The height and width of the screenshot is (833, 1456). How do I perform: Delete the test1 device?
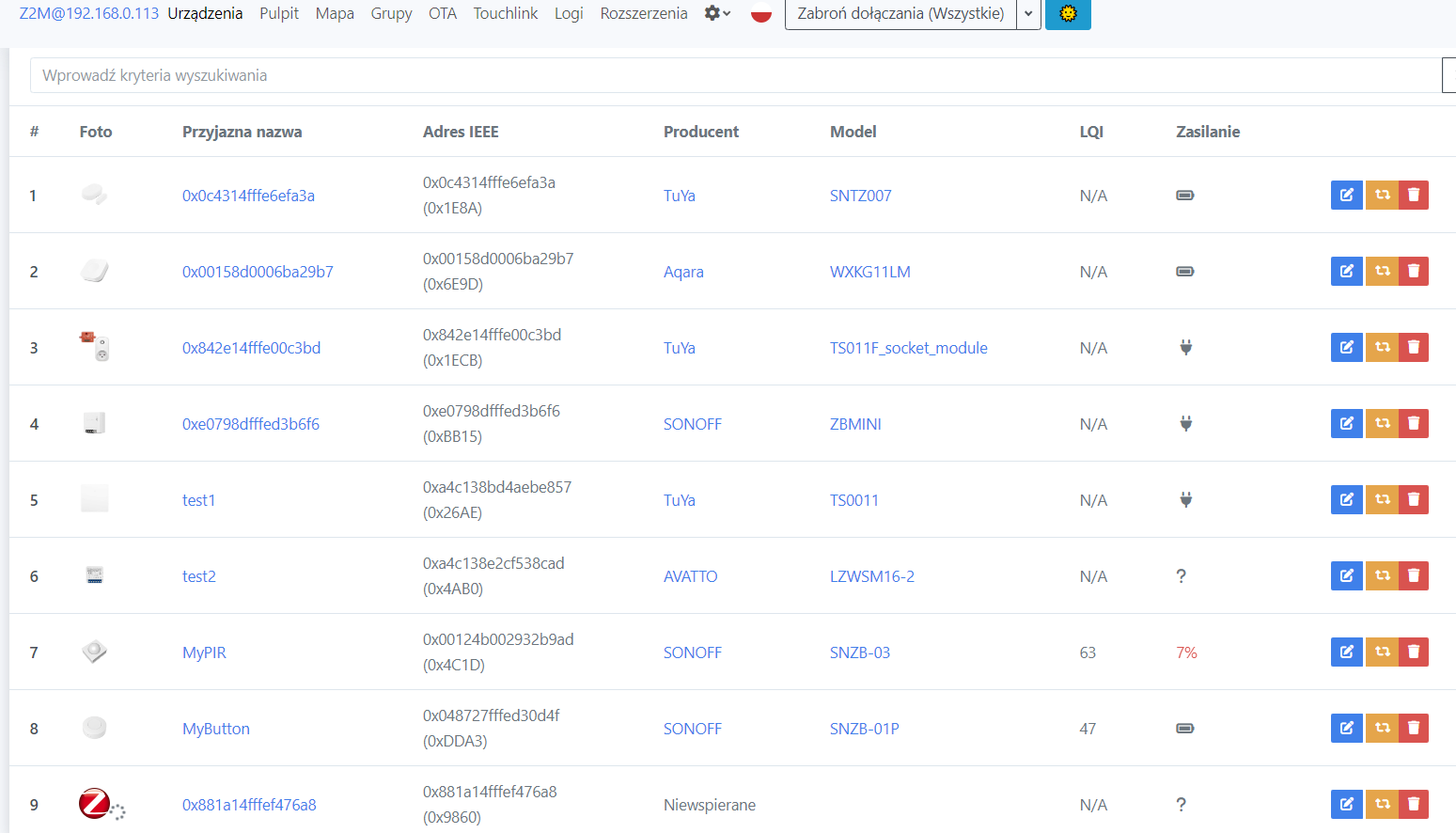(x=1414, y=499)
